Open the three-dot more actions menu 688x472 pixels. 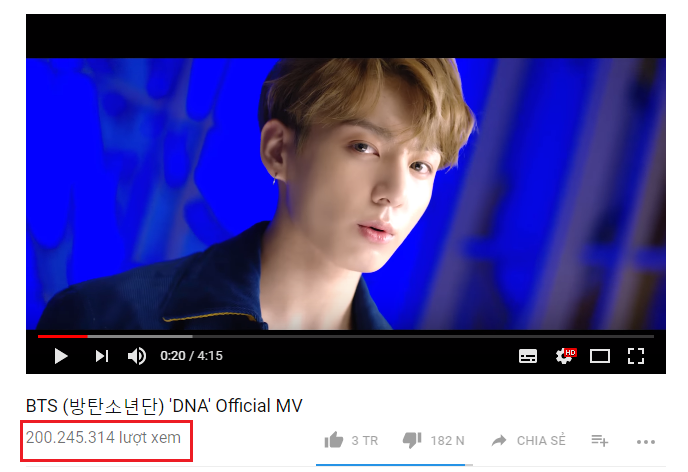(646, 442)
